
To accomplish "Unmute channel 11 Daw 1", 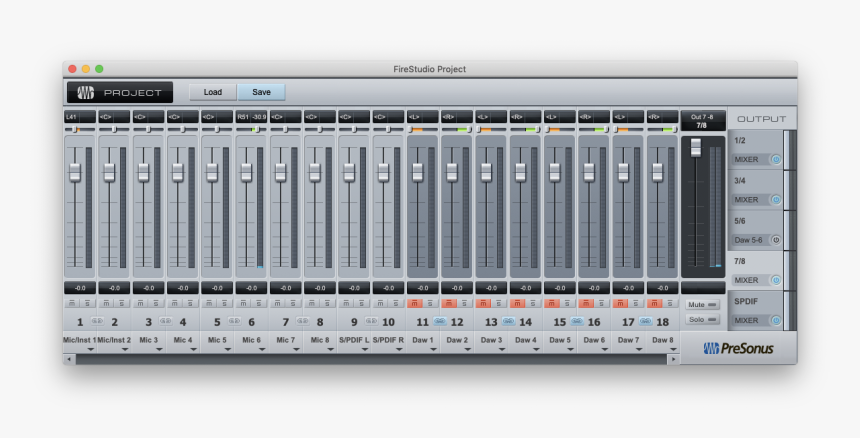I will [415, 303].
